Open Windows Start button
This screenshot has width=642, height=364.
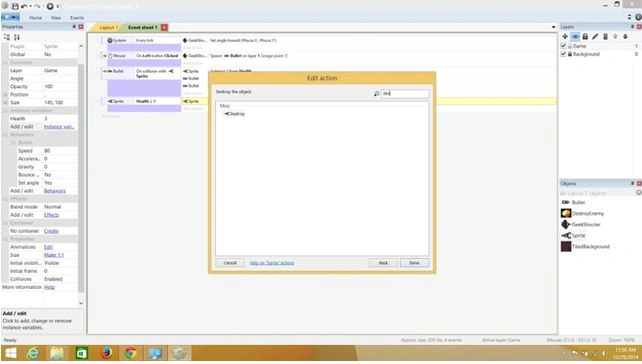click(11, 353)
